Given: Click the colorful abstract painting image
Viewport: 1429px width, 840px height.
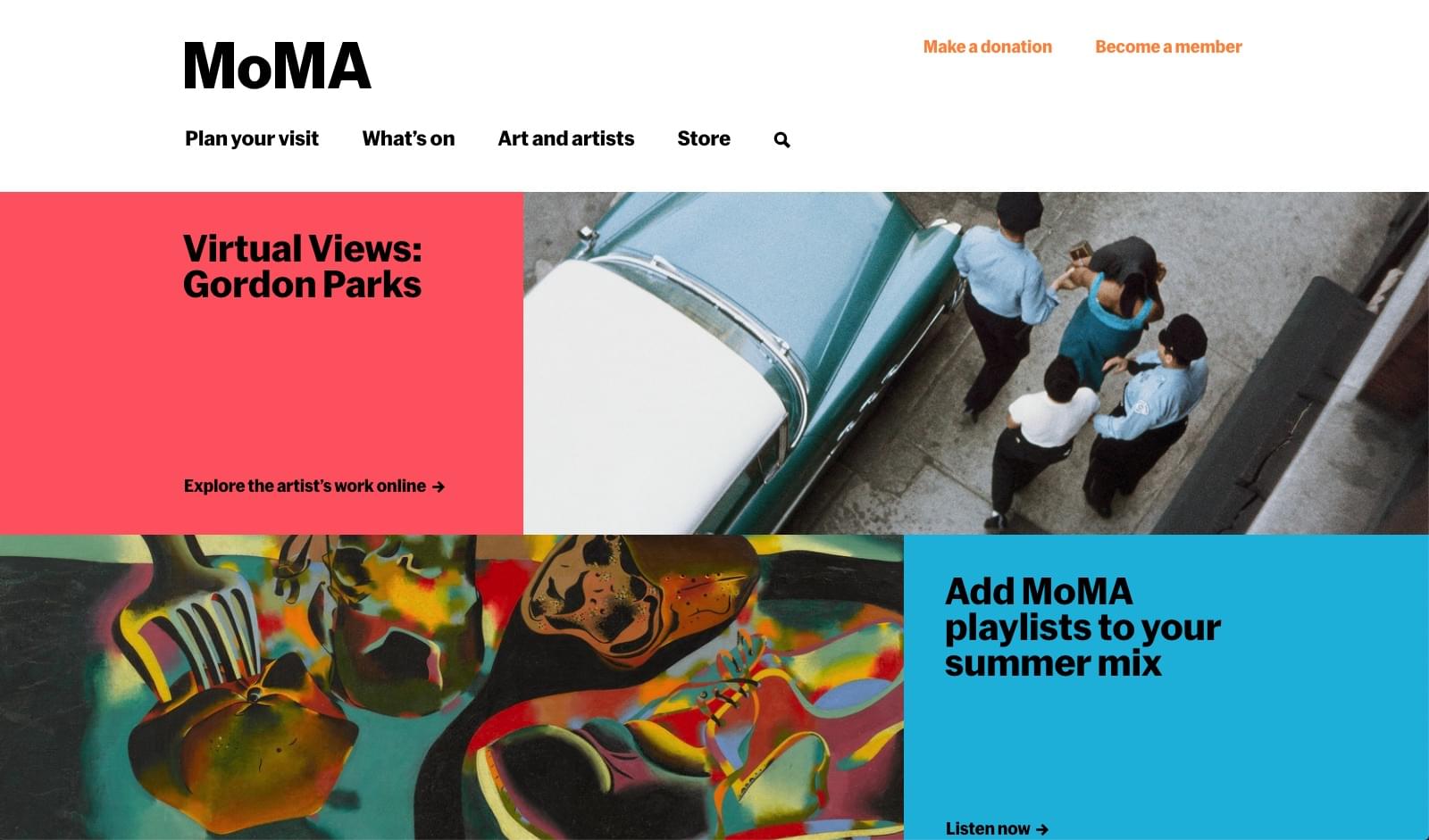Looking at the screenshot, I should pyautogui.click(x=452, y=687).
